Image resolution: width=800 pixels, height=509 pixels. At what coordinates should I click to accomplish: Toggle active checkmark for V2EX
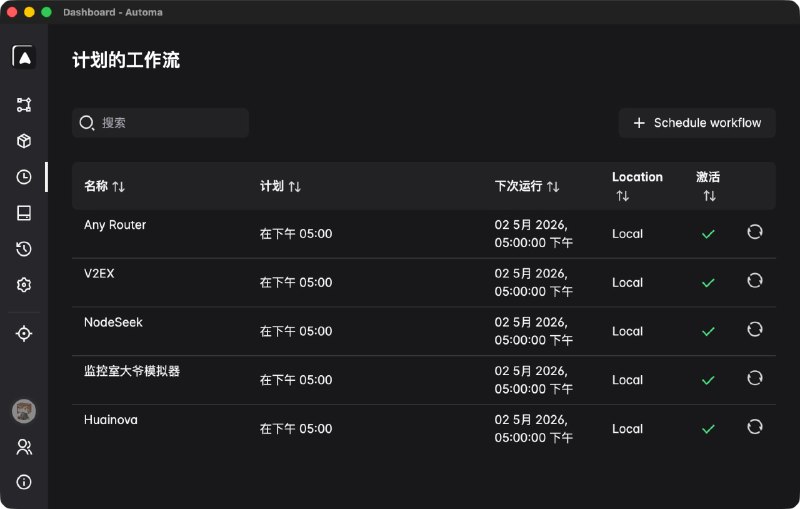point(708,283)
